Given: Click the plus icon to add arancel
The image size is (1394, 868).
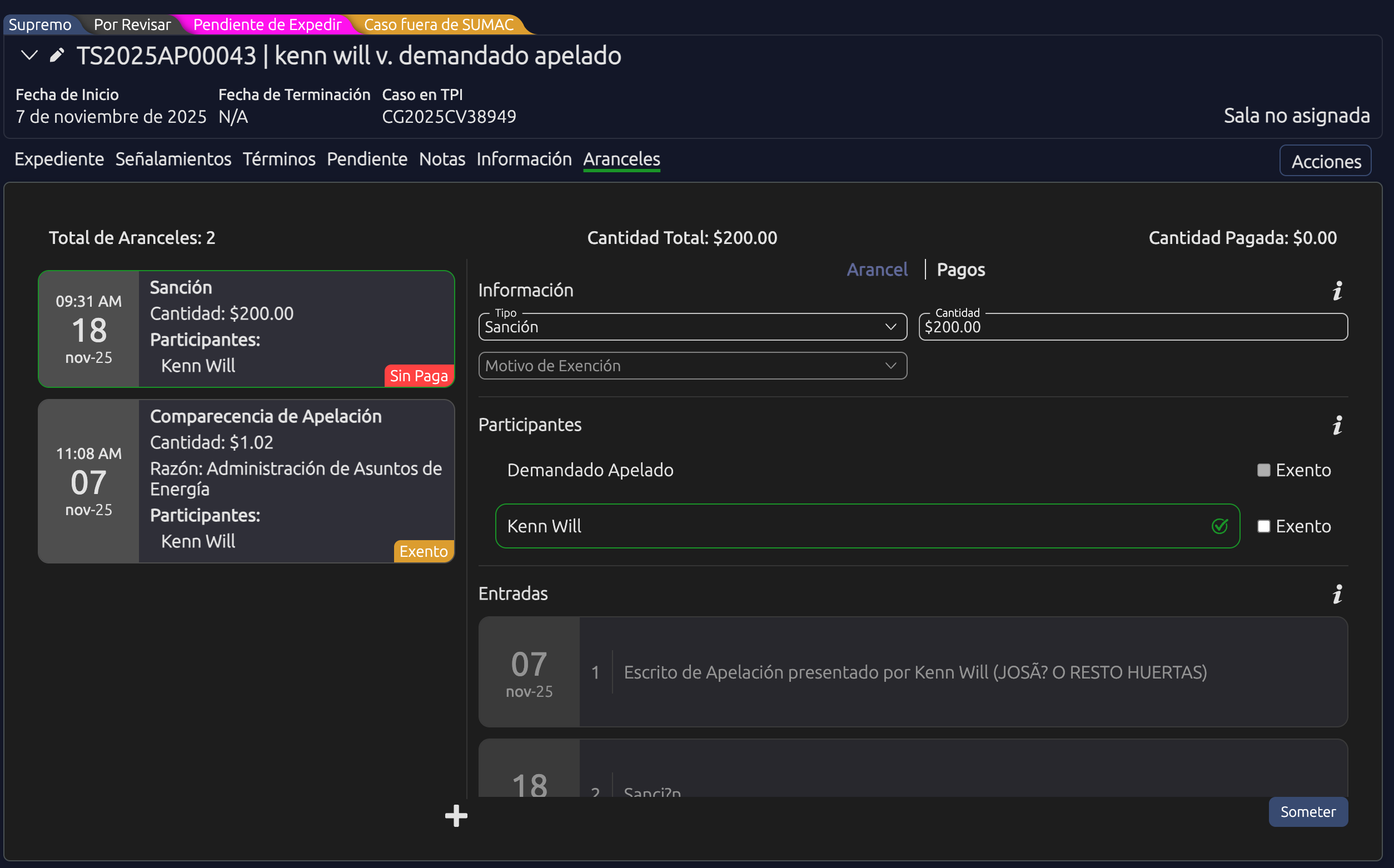Looking at the screenshot, I should click(x=456, y=816).
